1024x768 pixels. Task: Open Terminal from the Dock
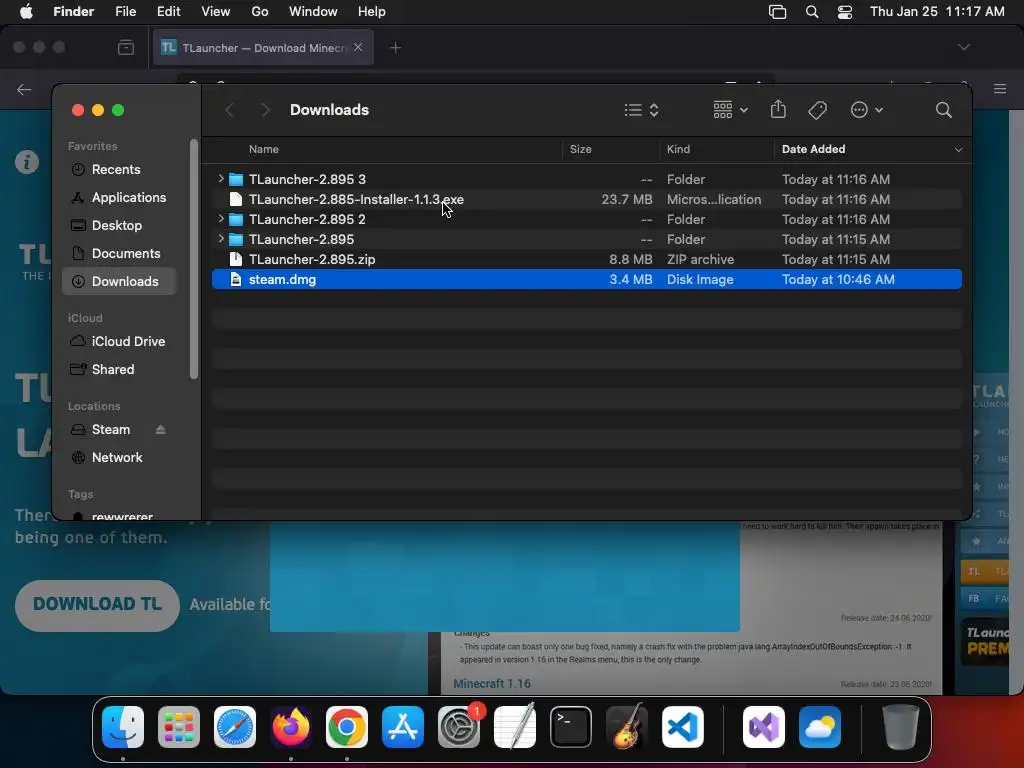(x=571, y=727)
